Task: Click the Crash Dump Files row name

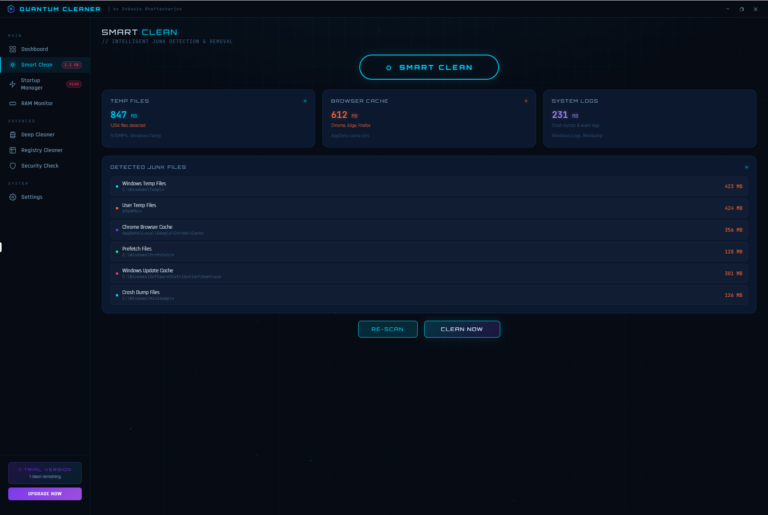Action: tap(141, 292)
